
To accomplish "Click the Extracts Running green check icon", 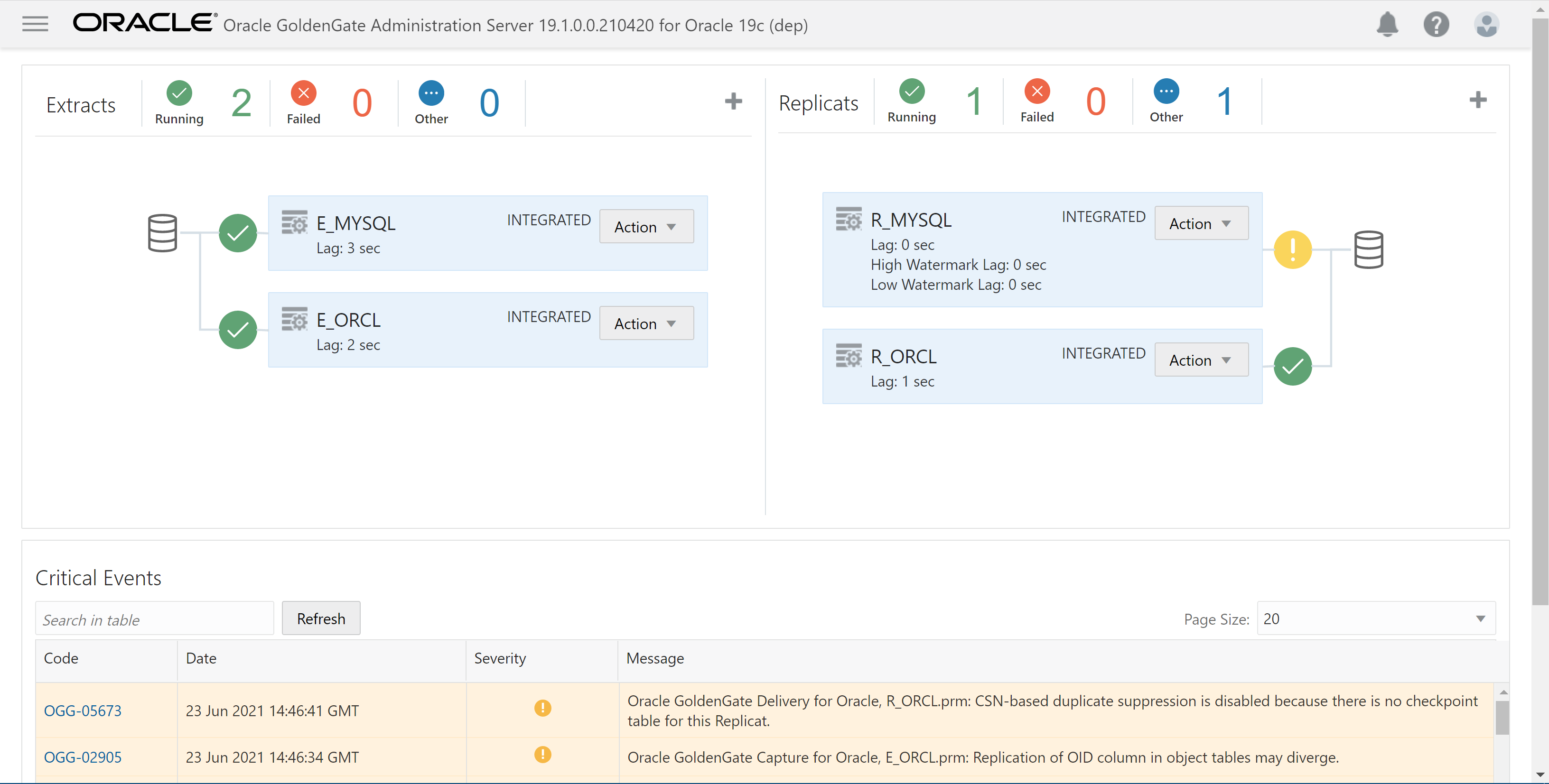I will (179, 93).
